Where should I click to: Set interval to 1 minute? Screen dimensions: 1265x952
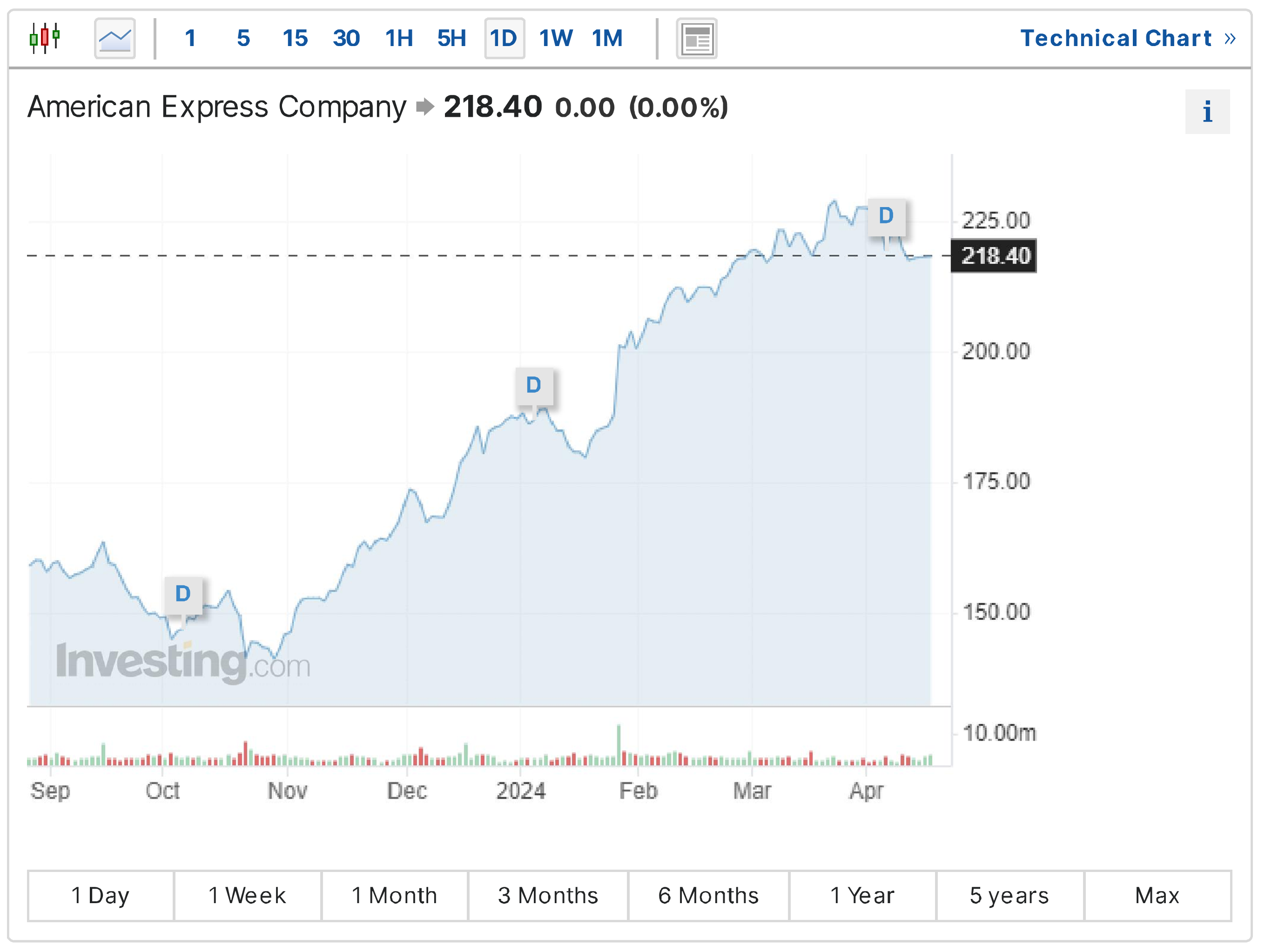pyautogui.click(x=190, y=38)
